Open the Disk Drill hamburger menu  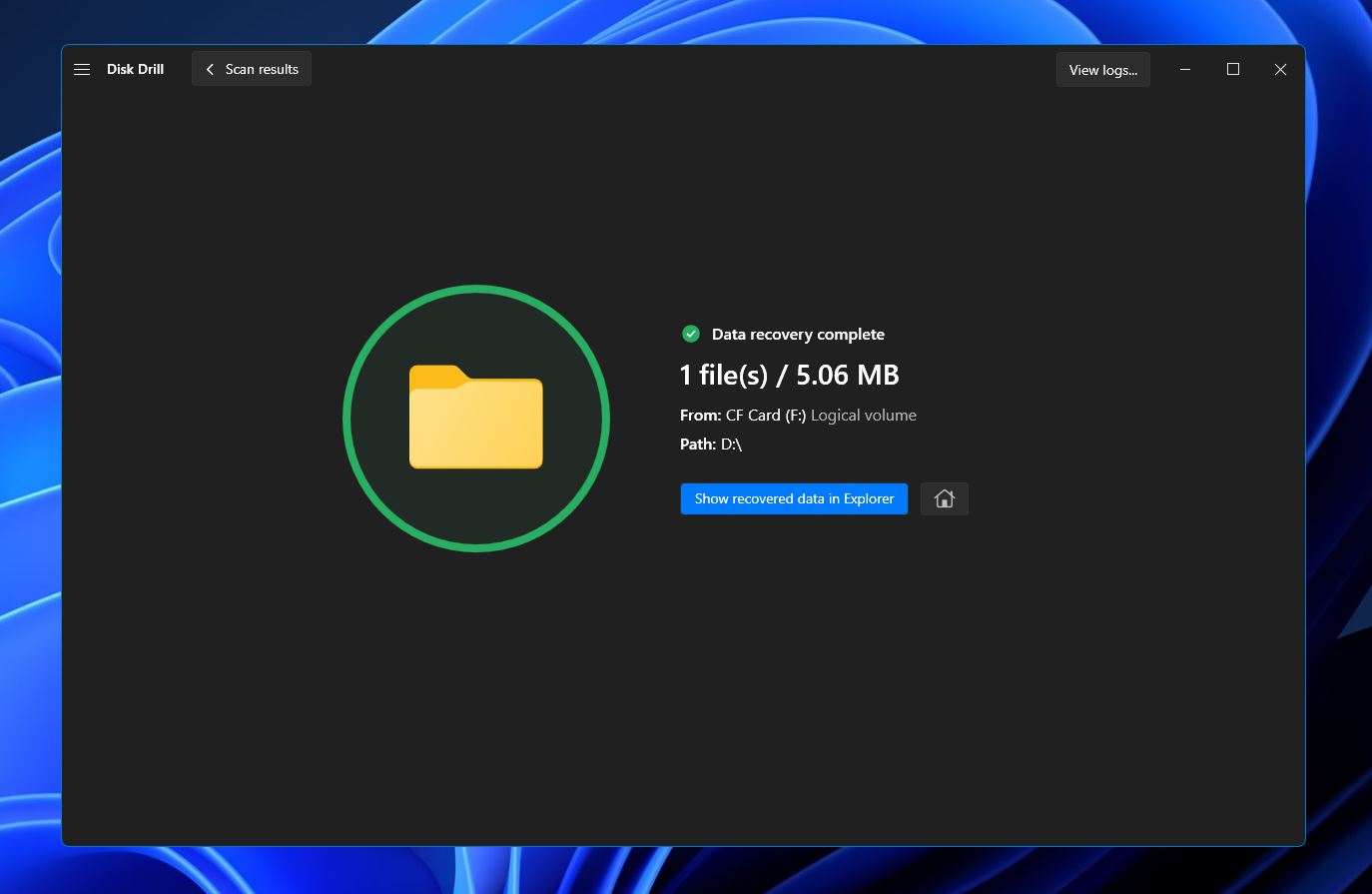tap(82, 69)
